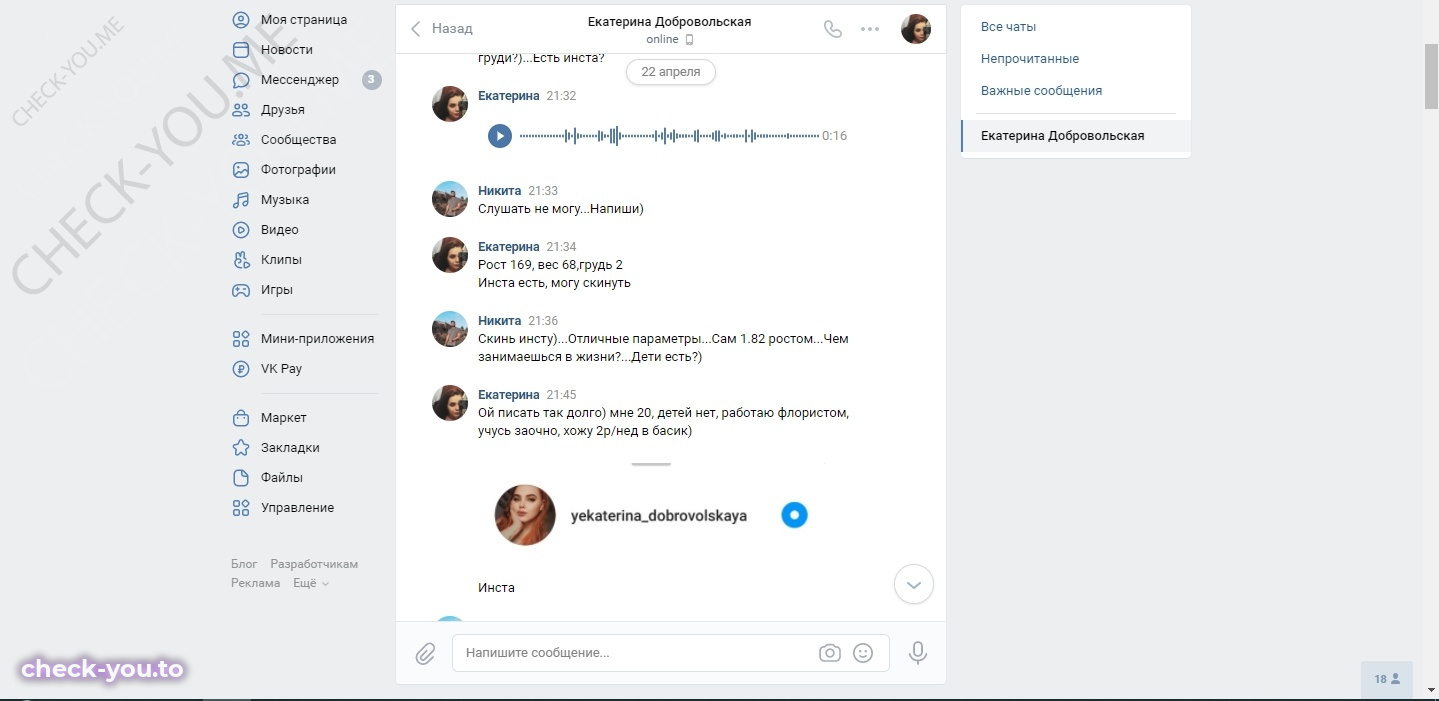
Task: Click the microphone voice message icon
Action: 918,653
